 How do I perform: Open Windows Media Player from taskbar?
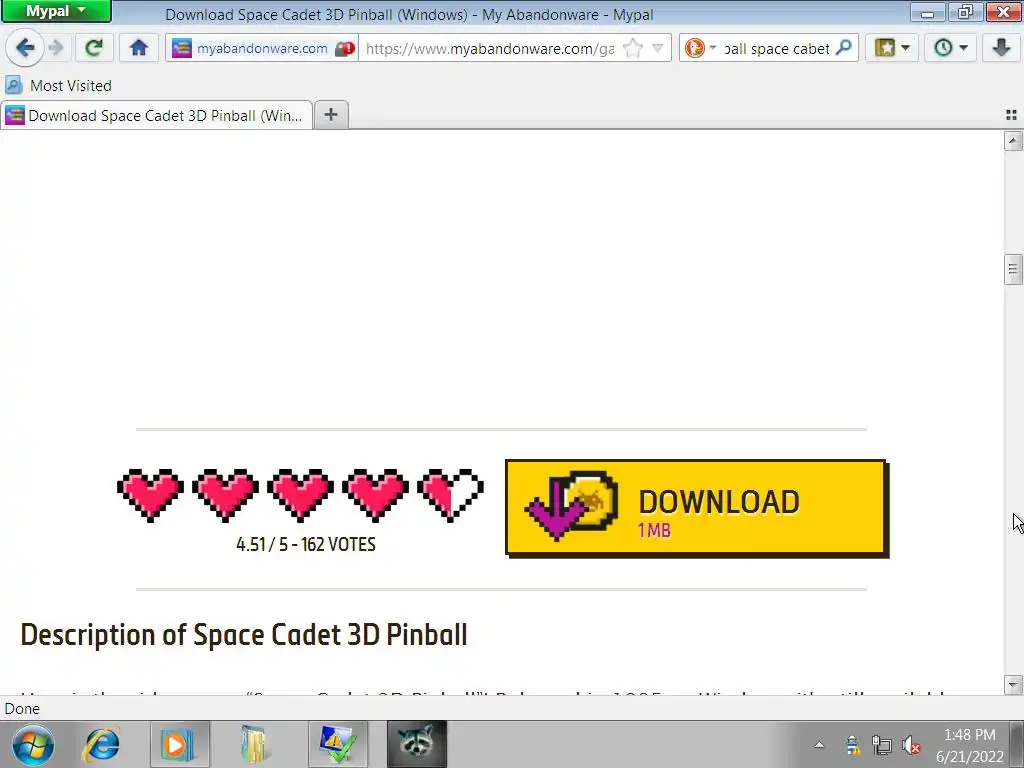(180, 744)
